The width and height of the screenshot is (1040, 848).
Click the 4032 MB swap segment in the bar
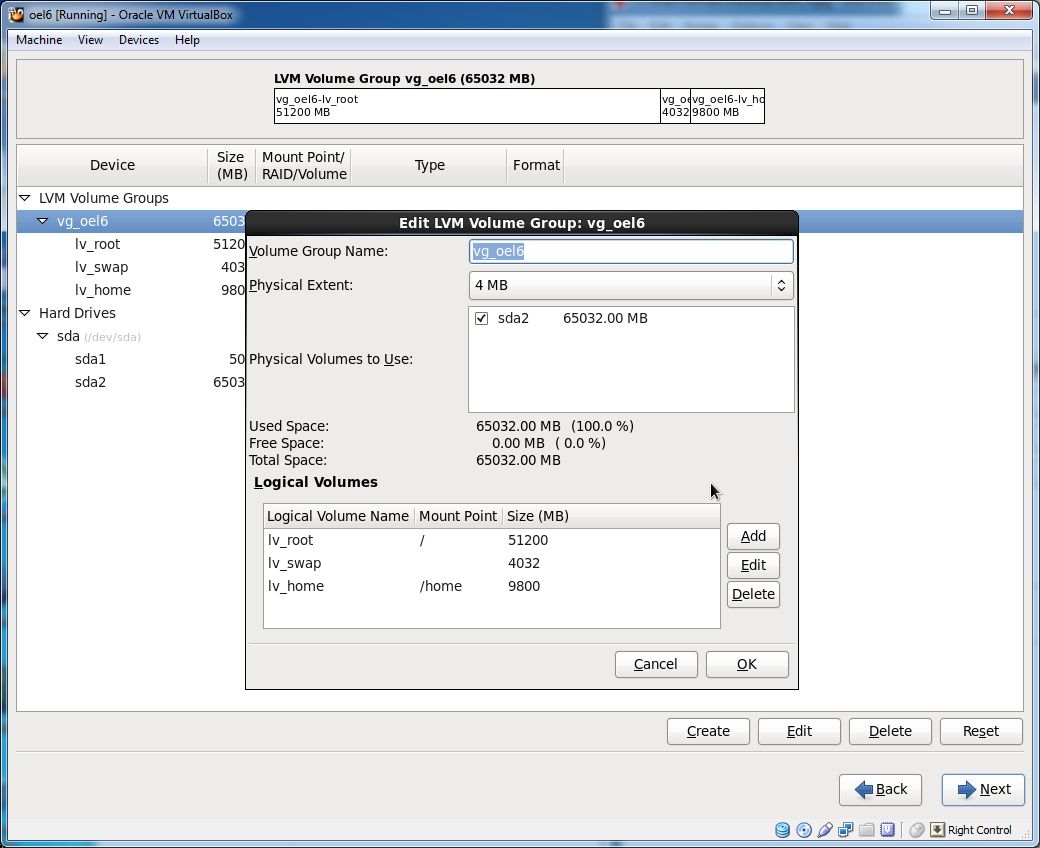pyautogui.click(x=675, y=105)
